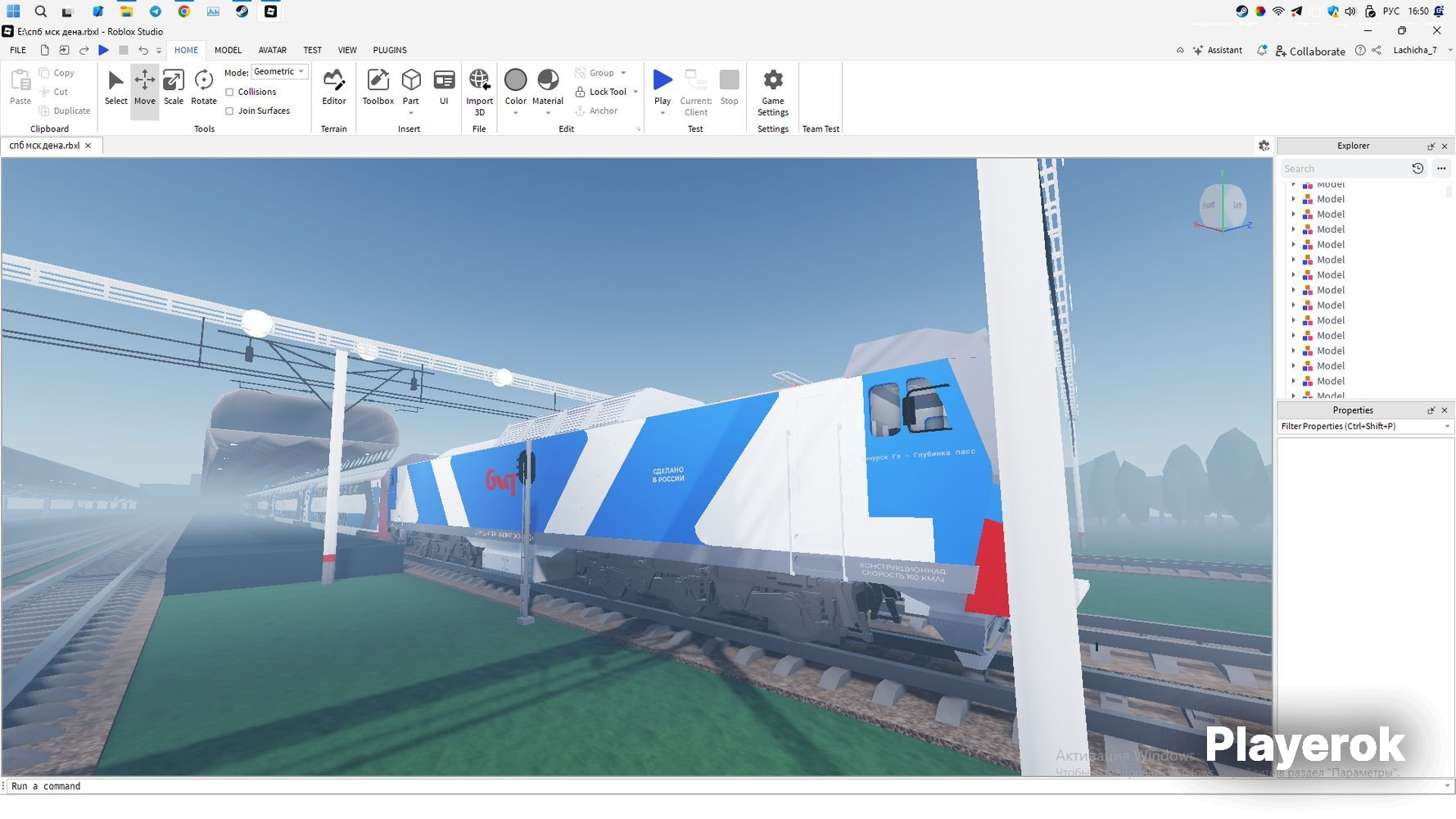Open the UI insert tool
This screenshot has width=1456, height=819.
444,88
